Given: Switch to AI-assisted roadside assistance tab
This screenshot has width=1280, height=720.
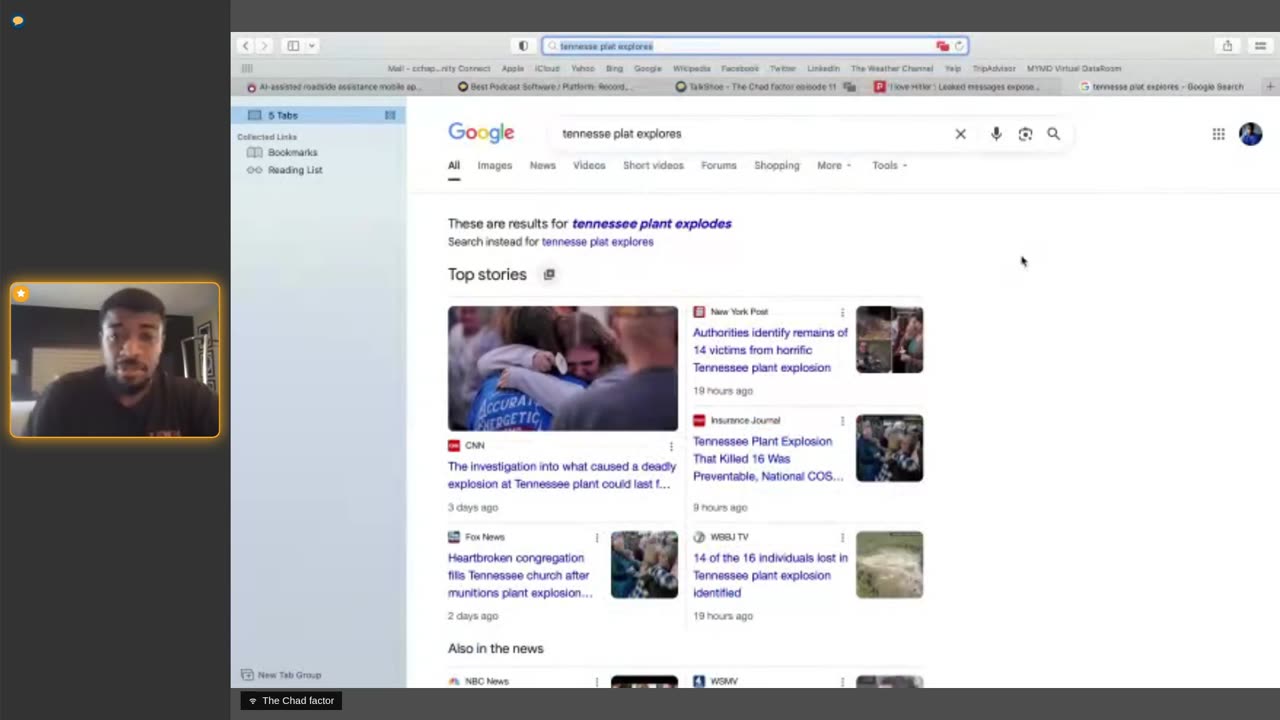Looking at the screenshot, I should (336, 87).
